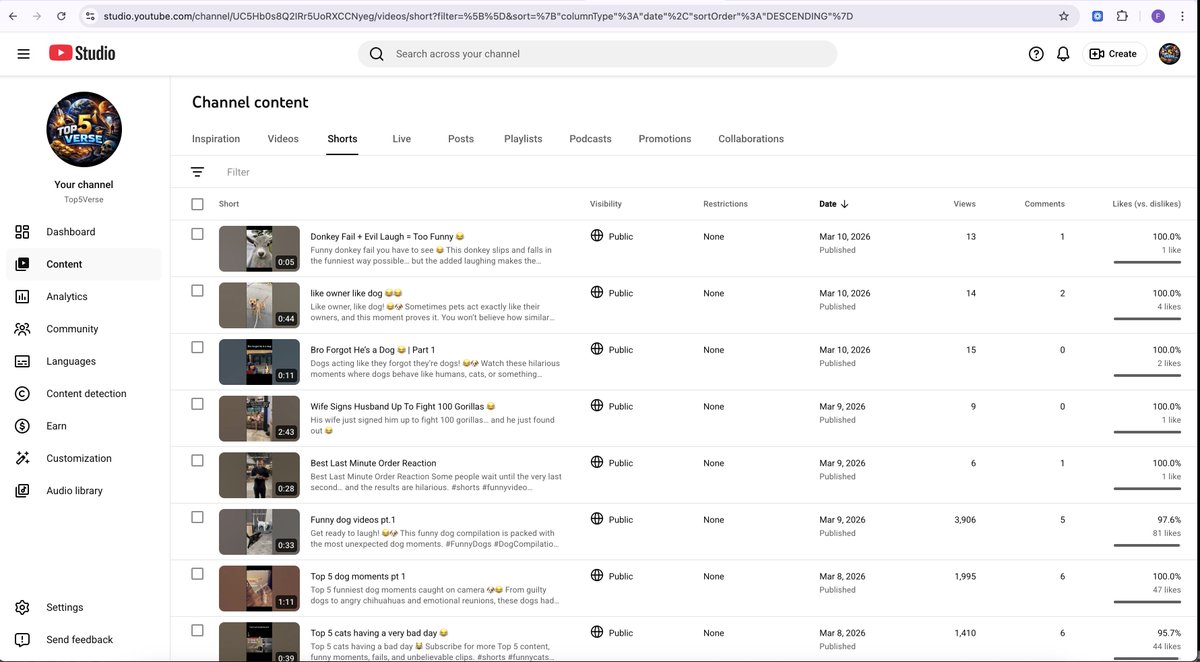Screen dimensions: 1200x662
Task: Click the site information icon in address bar
Action: (89, 17)
